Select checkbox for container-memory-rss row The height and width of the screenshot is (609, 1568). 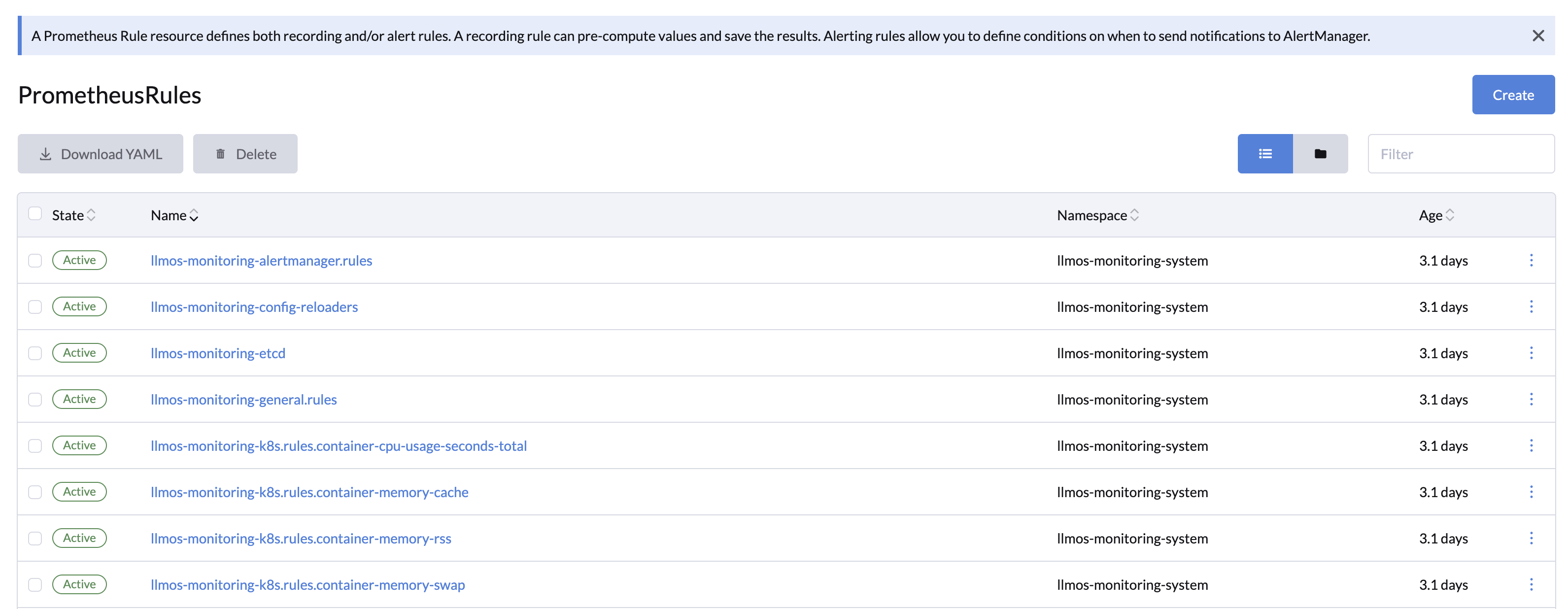click(x=35, y=539)
